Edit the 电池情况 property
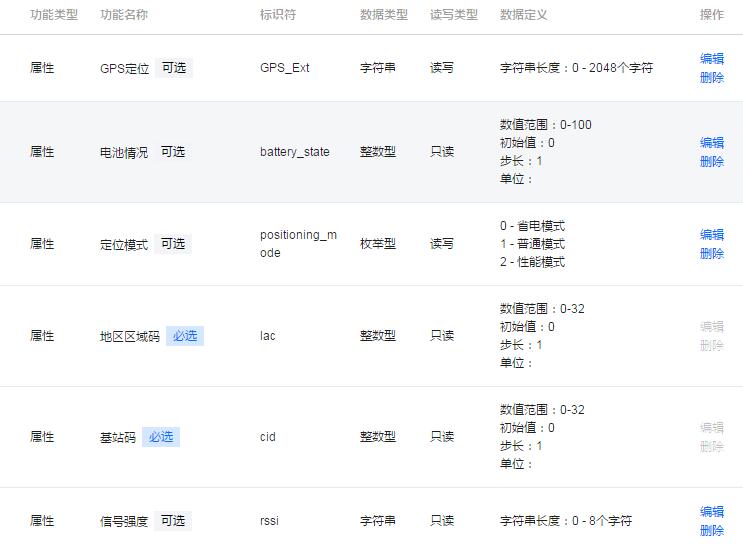 coord(712,143)
